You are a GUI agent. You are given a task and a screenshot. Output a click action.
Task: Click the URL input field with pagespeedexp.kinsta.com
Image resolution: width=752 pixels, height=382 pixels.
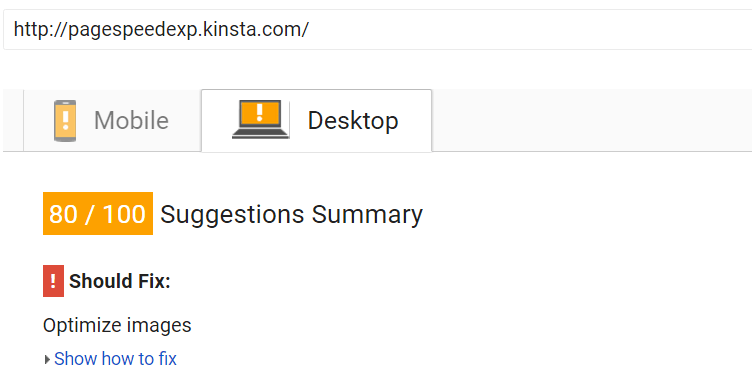[x=377, y=30]
